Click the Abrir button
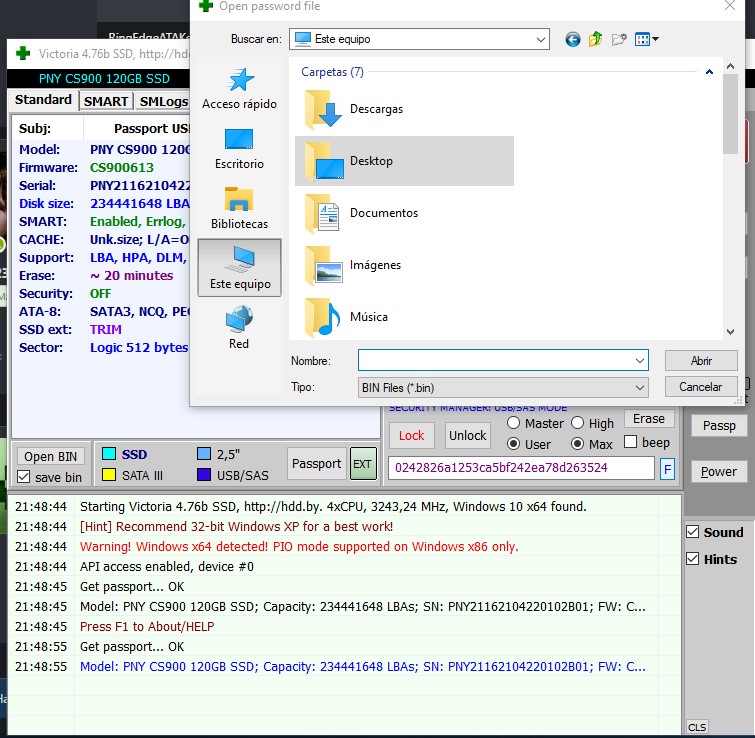 [x=701, y=361]
